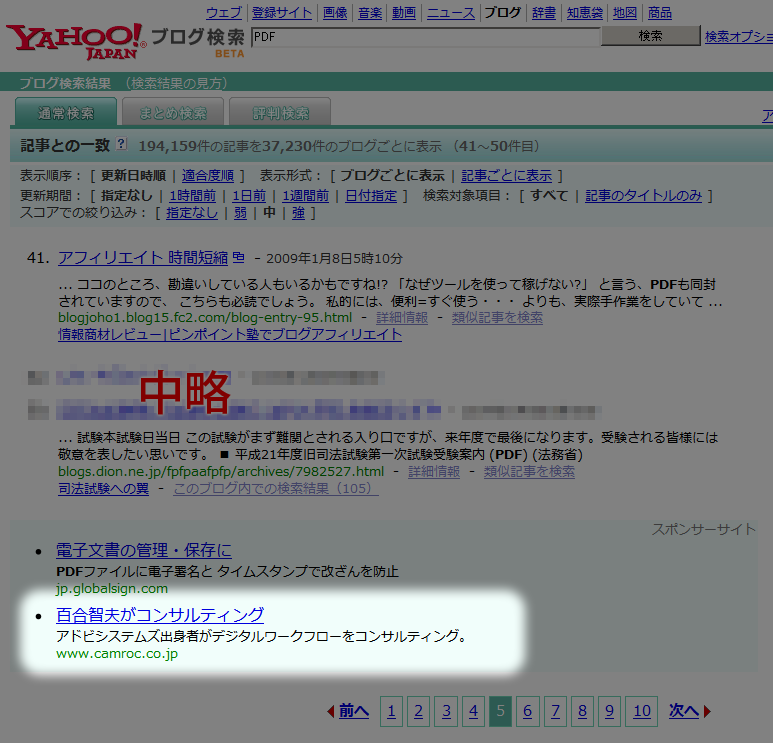This screenshot has width=773, height=743.
Task: Open 詳細情報 for blogjoho1 result
Action: (x=402, y=318)
